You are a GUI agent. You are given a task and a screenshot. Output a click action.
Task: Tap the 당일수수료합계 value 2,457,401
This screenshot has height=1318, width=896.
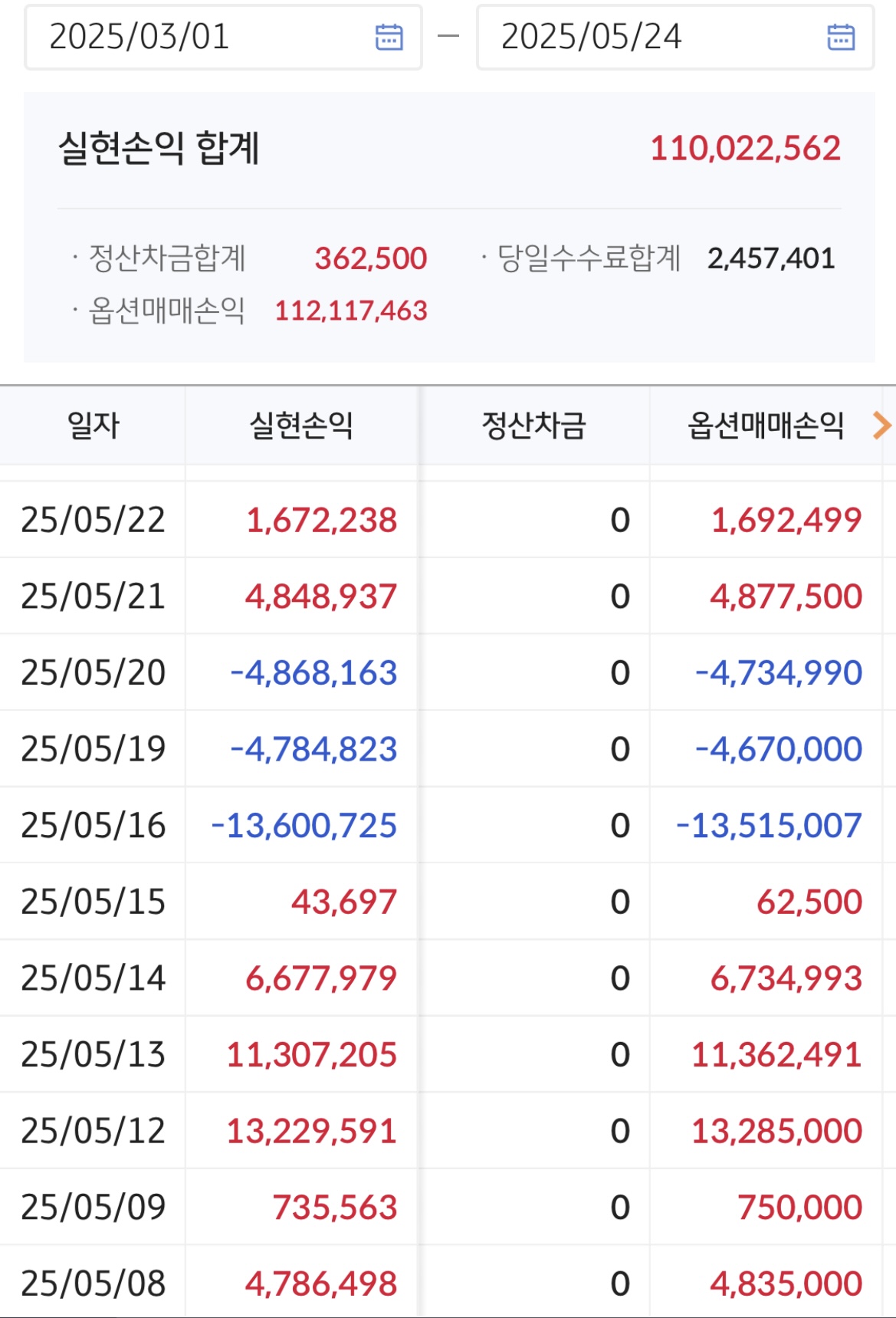[771, 258]
